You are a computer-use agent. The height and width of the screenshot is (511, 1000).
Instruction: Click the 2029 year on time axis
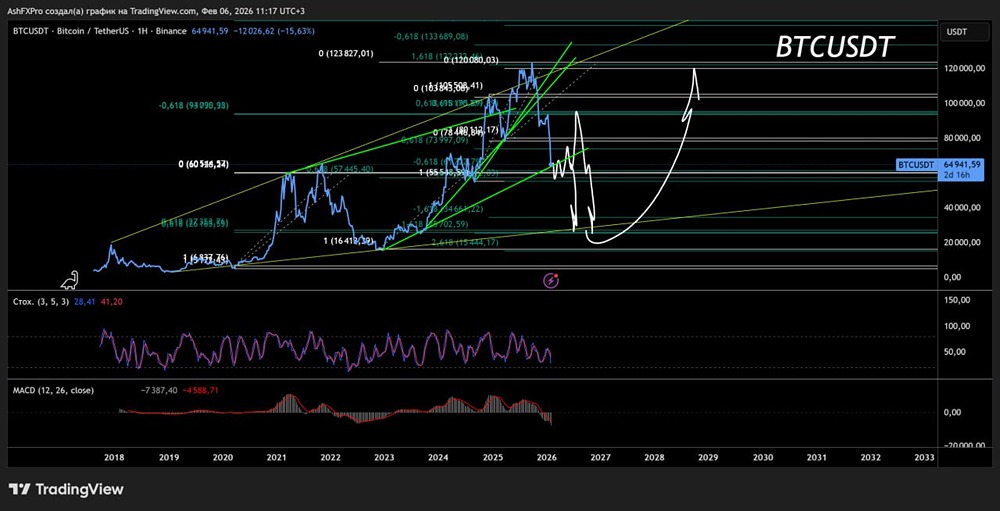point(709,457)
